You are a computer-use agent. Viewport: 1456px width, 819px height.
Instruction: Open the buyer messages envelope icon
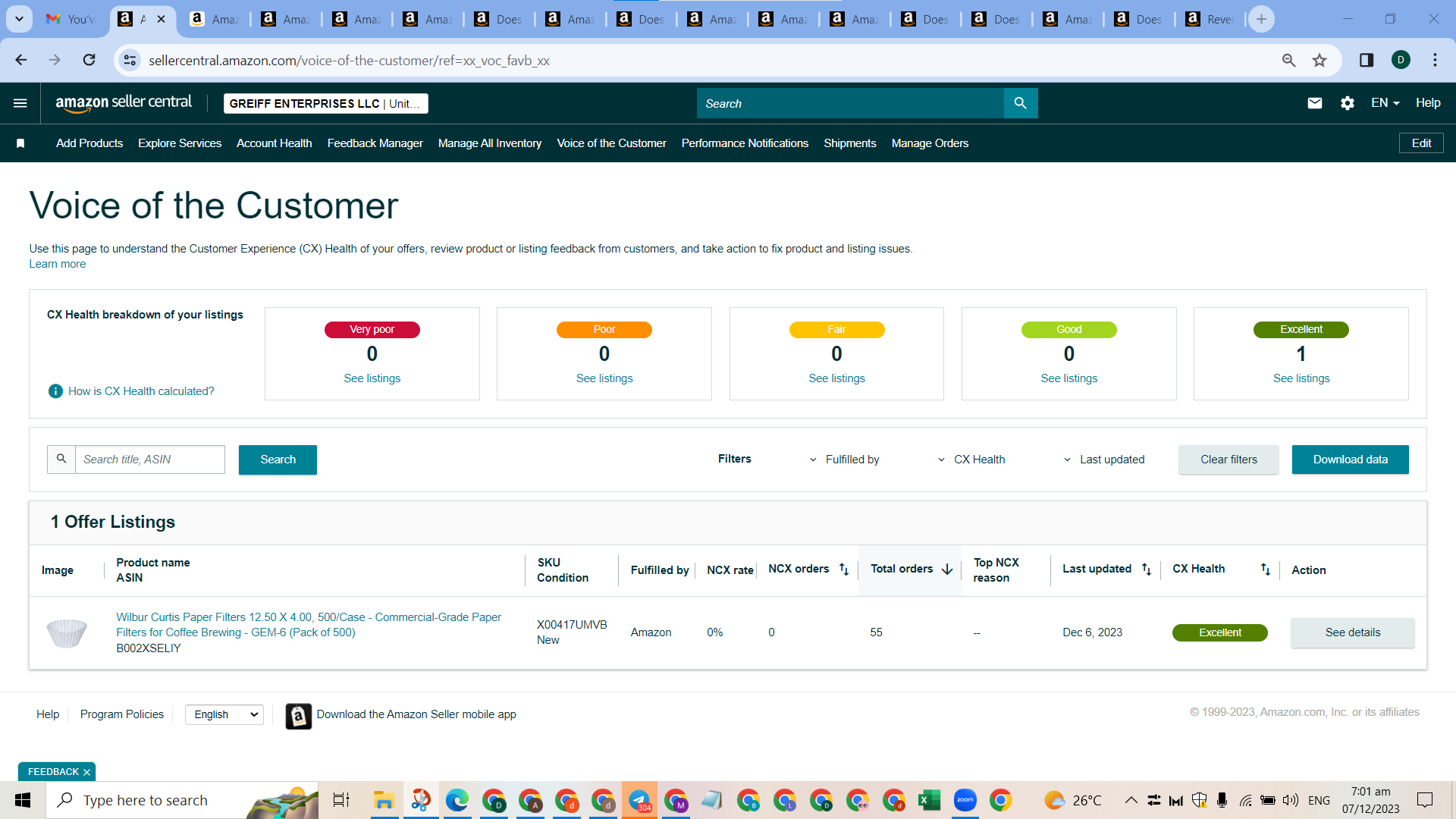click(1315, 103)
